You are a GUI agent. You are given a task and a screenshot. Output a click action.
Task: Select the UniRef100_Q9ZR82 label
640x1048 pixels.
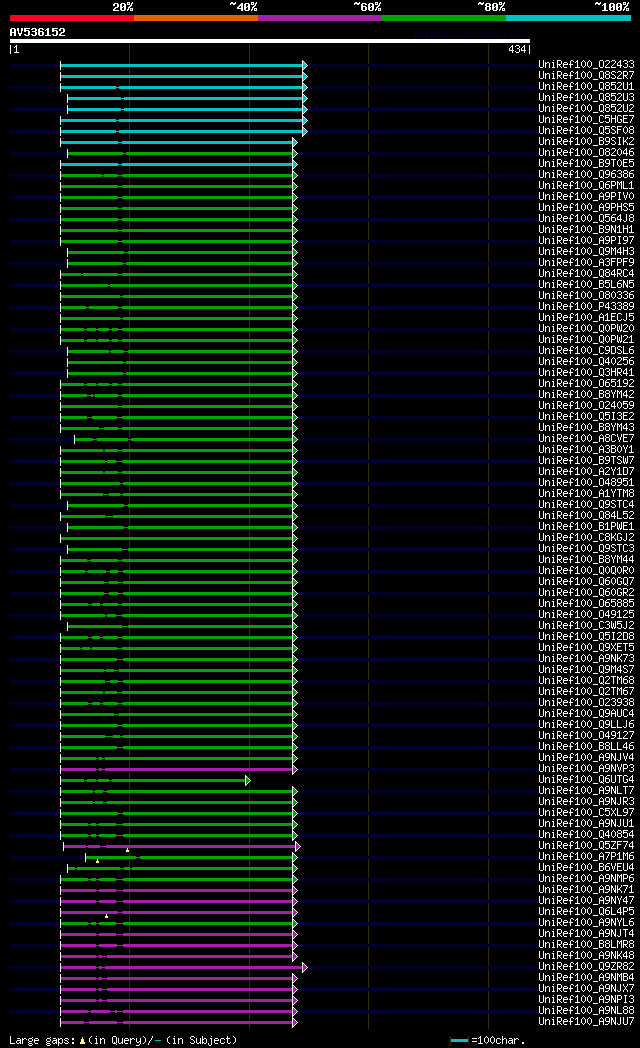click(586, 966)
